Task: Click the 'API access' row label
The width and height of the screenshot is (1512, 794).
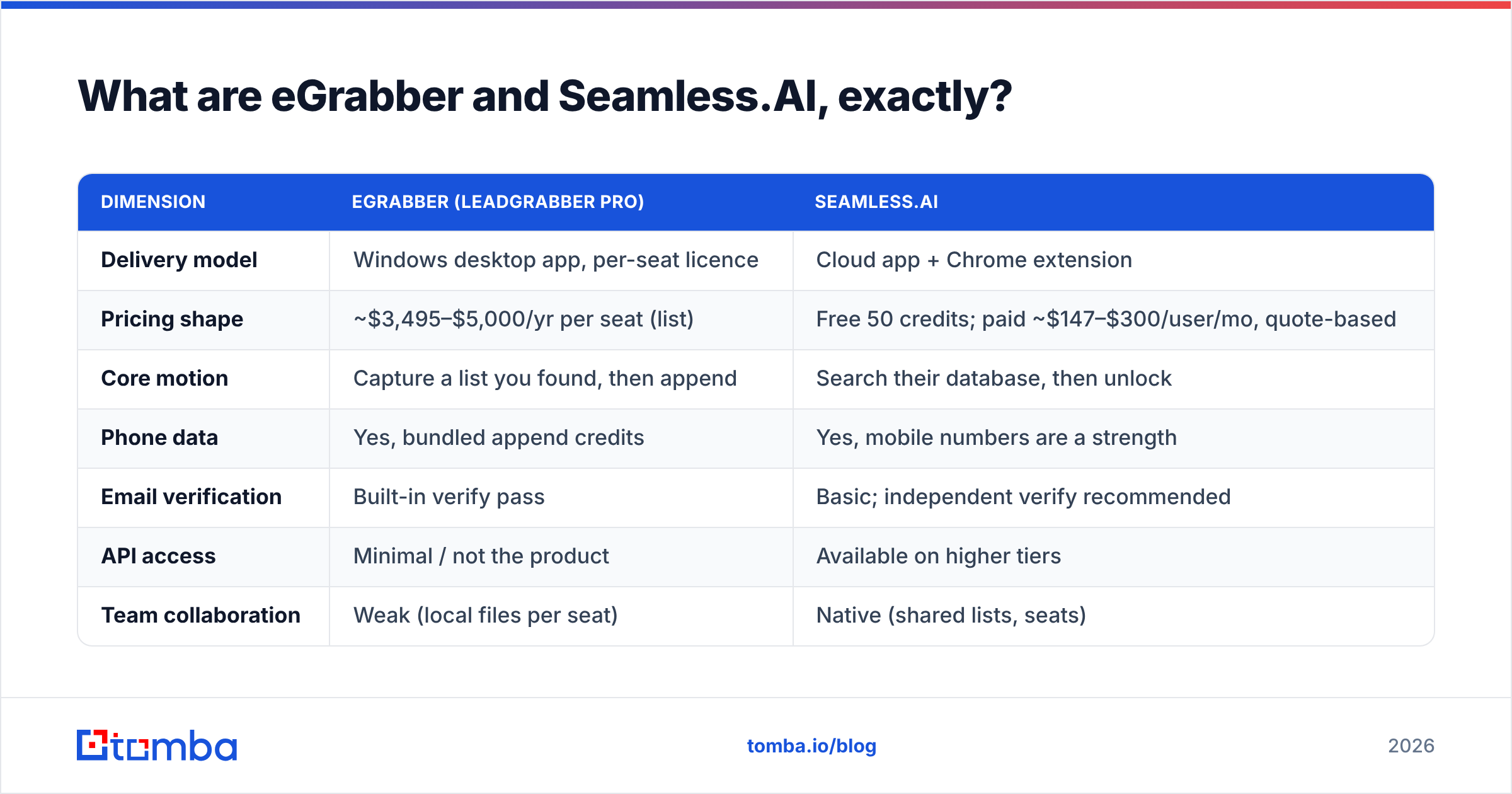Action: coord(158,556)
